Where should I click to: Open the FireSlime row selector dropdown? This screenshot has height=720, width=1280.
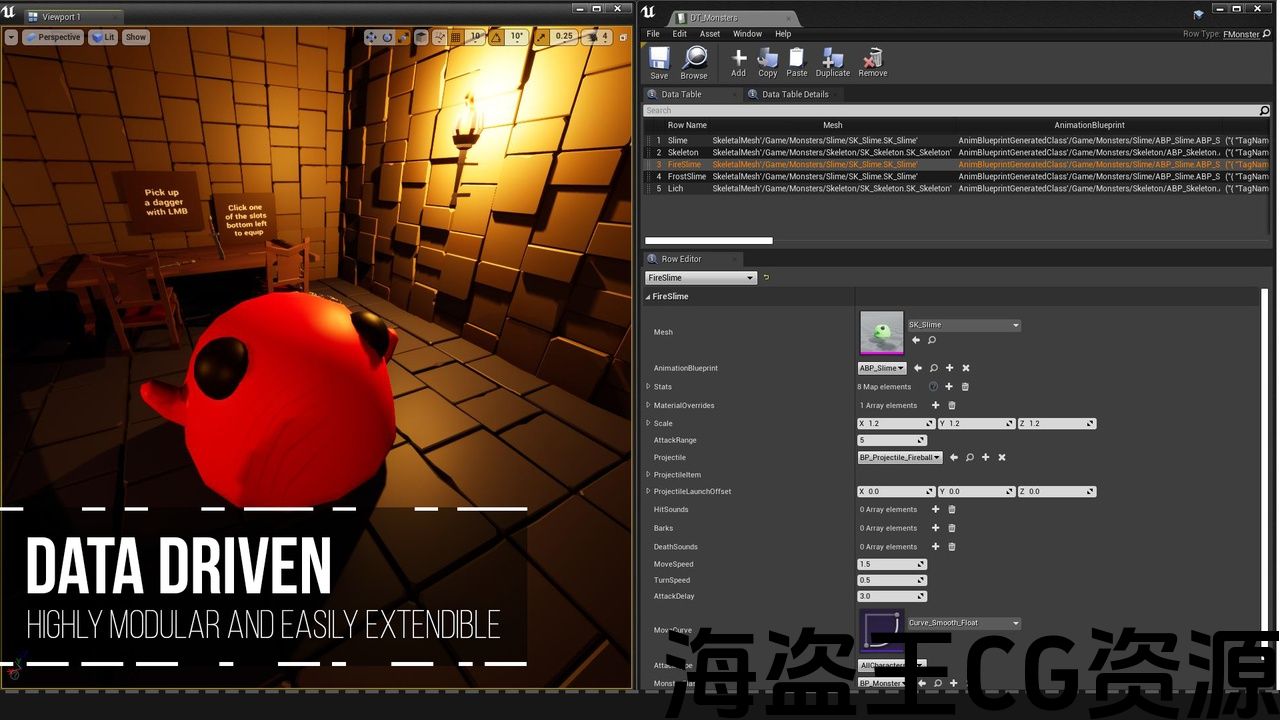700,278
